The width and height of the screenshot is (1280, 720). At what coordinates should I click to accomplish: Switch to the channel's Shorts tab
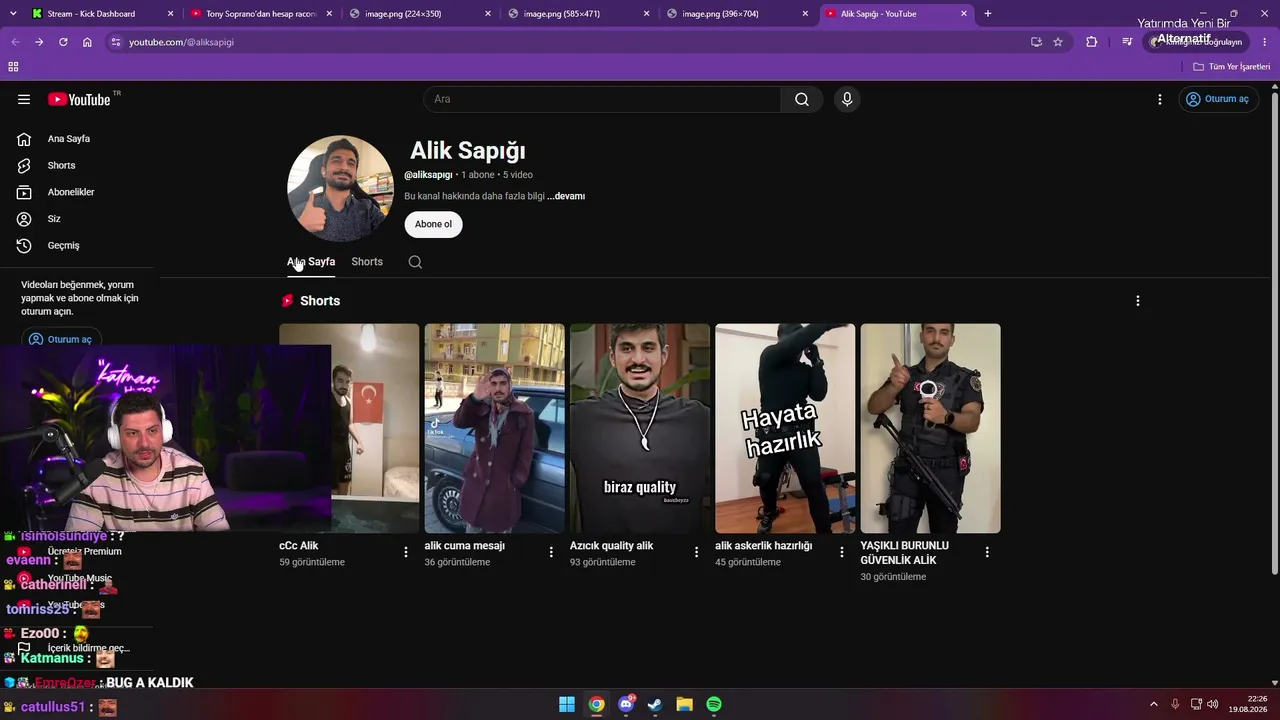(367, 262)
